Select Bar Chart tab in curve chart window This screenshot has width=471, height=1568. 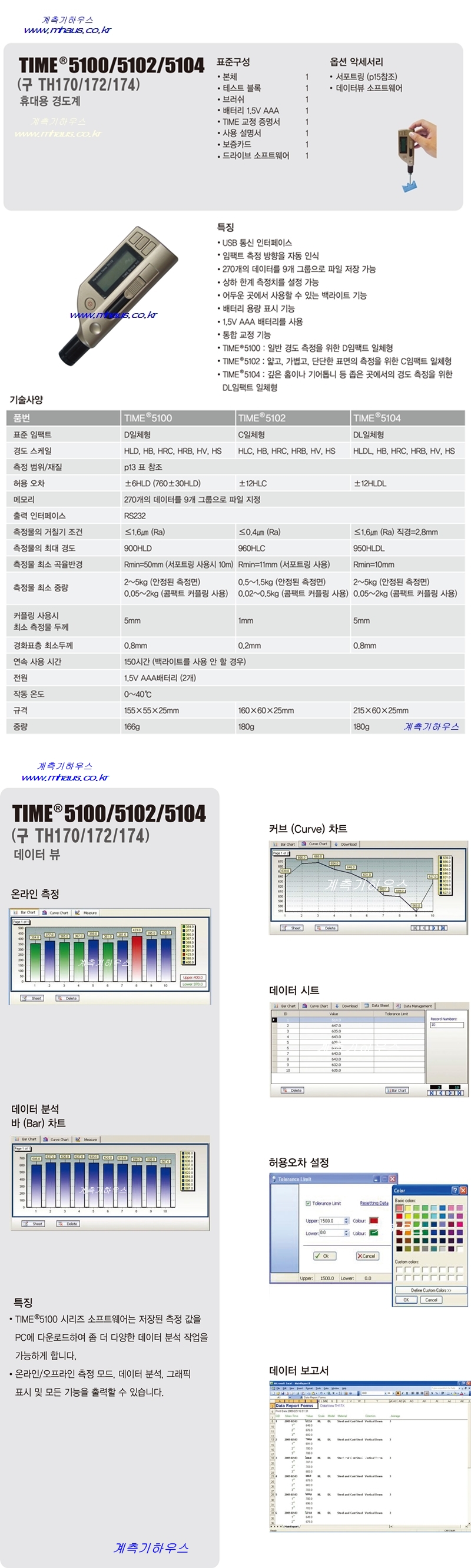coord(284,844)
